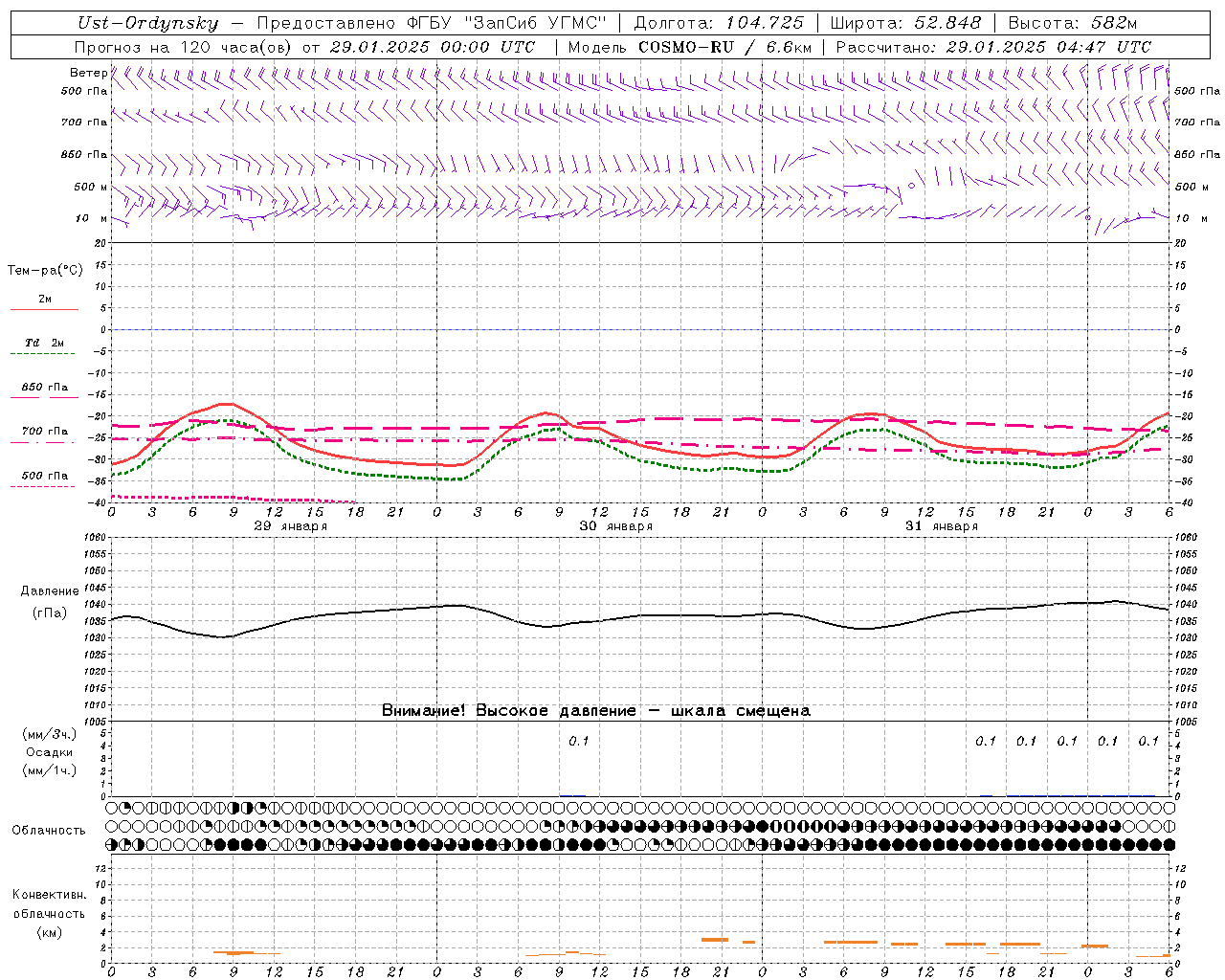Click the Облачность cloud cover label
1225x980 pixels.
click(x=49, y=831)
